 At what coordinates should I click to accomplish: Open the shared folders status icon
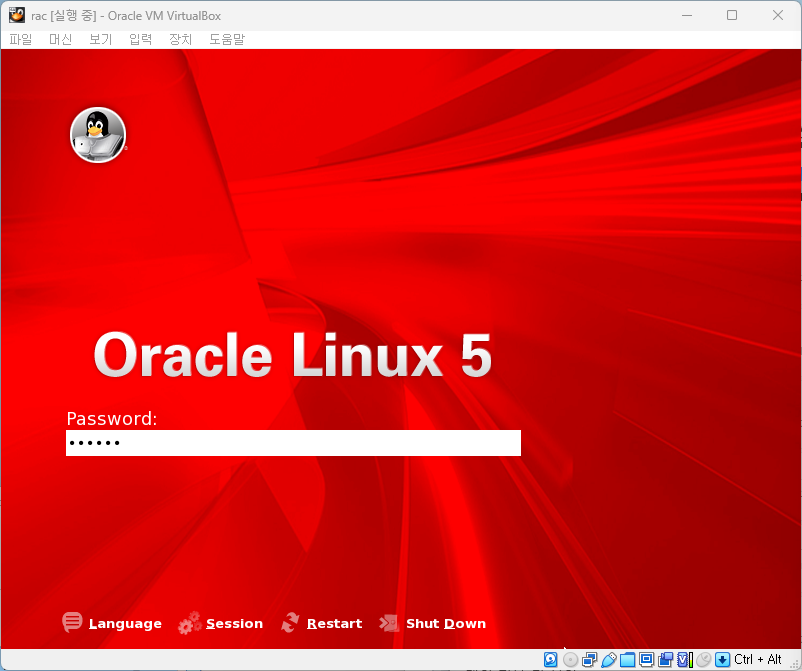628,660
